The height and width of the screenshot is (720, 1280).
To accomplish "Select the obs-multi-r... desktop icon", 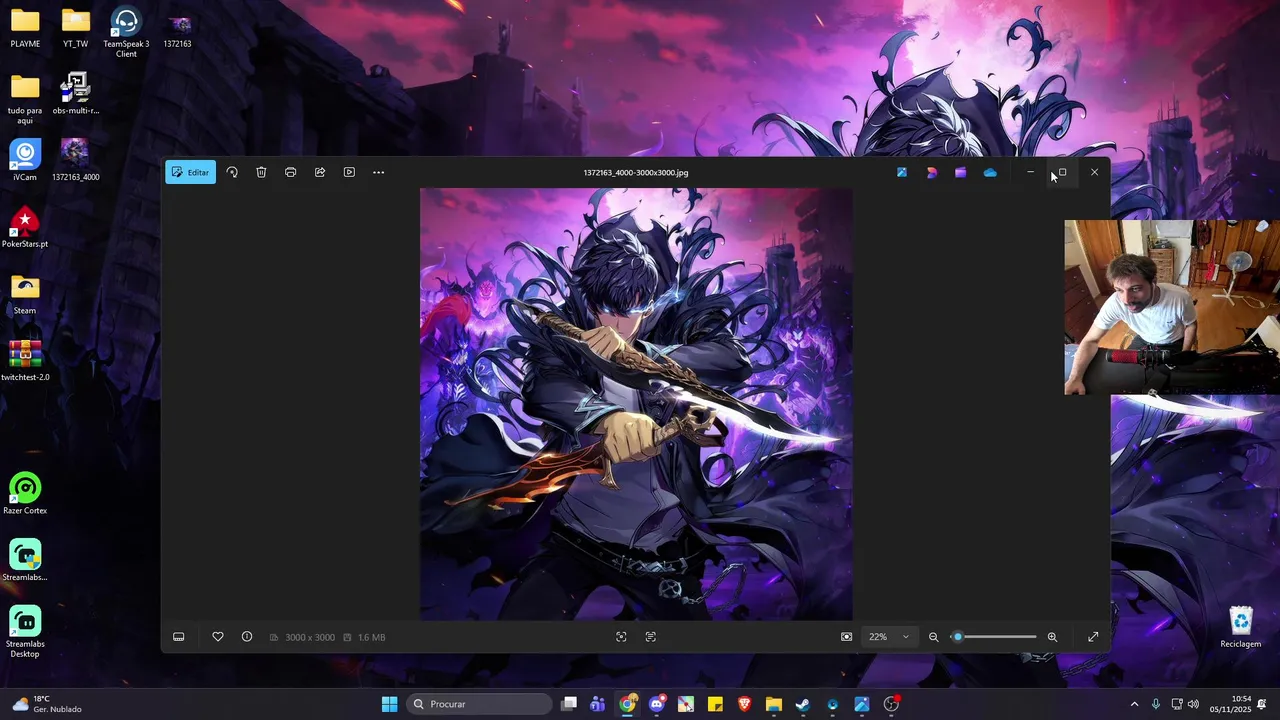I will pyautogui.click(x=75, y=94).
